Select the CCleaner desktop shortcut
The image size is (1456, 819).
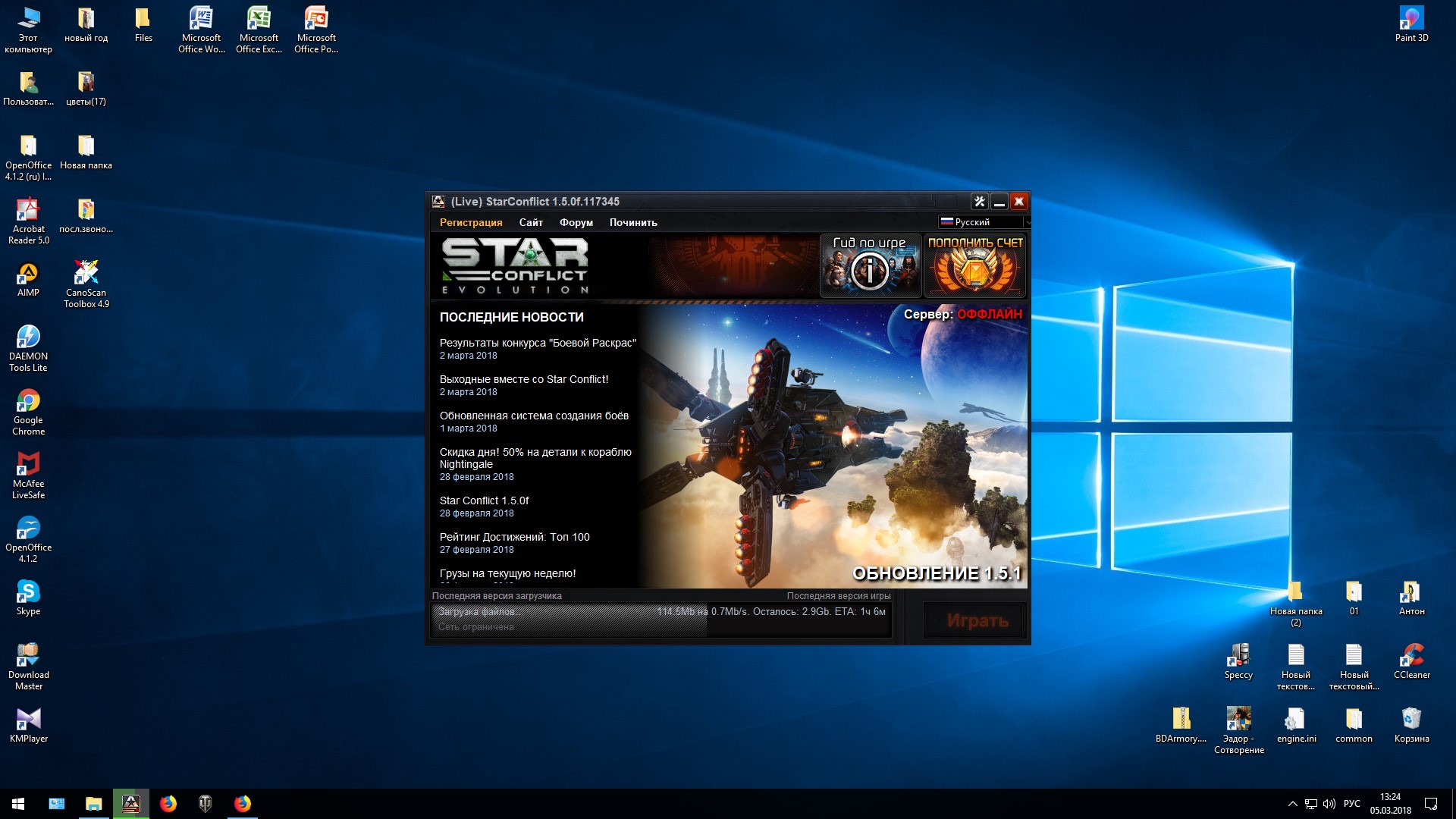click(x=1411, y=662)
